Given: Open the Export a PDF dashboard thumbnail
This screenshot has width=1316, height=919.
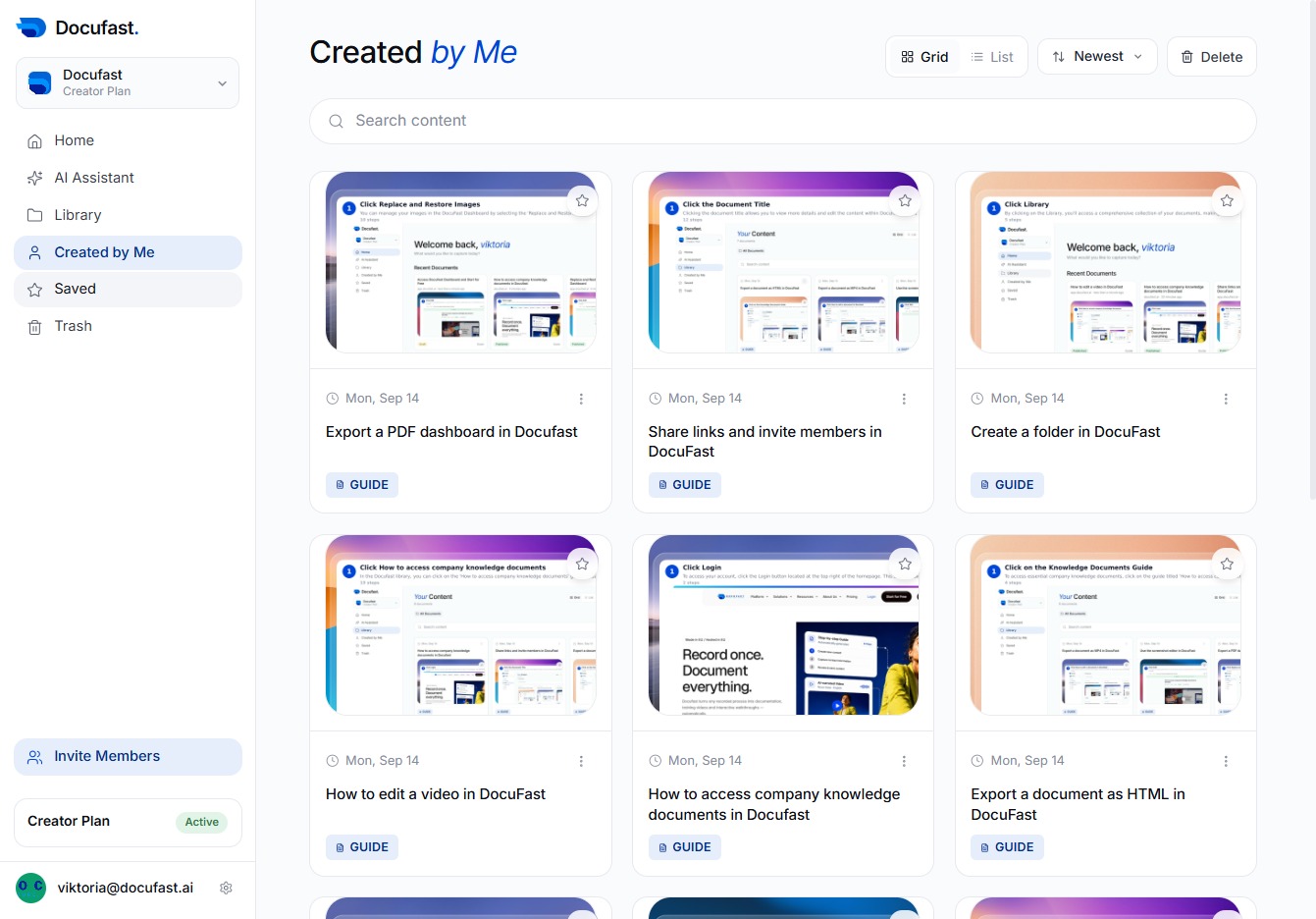Looking at the screenshot, I should [460, 262].
